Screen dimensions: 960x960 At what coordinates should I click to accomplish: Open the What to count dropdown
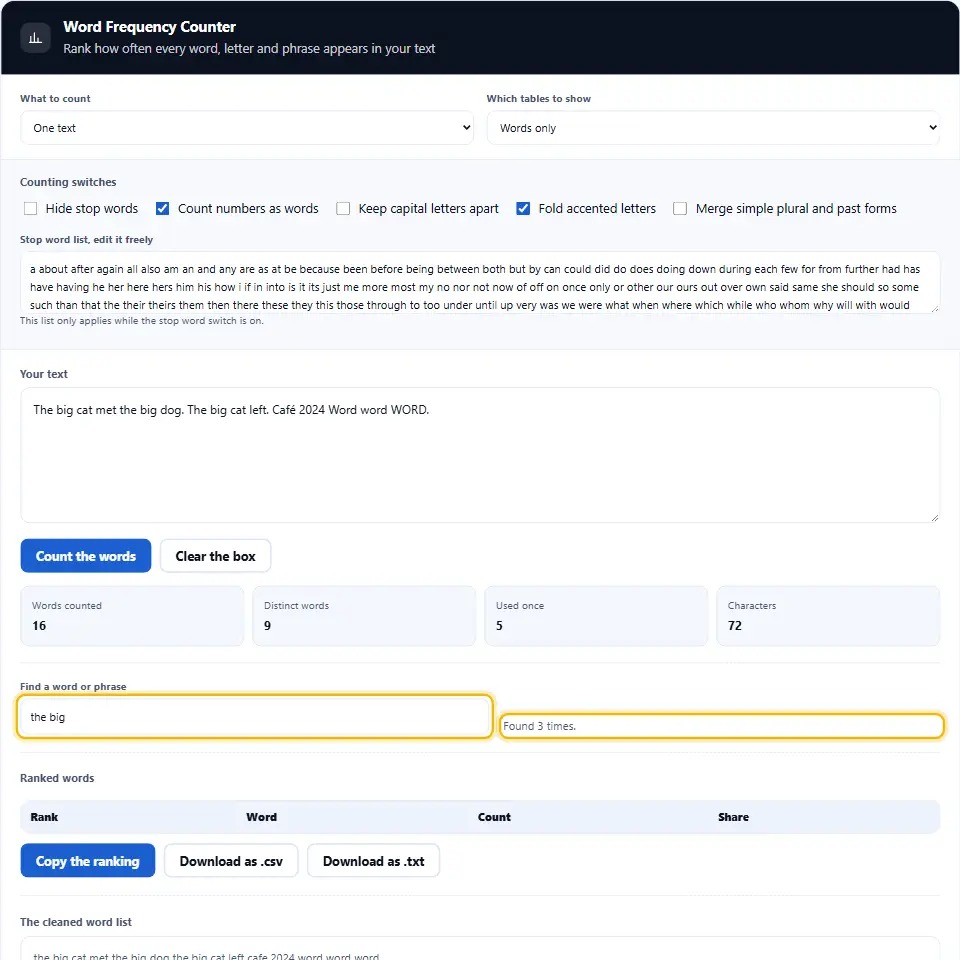(247, 128)
